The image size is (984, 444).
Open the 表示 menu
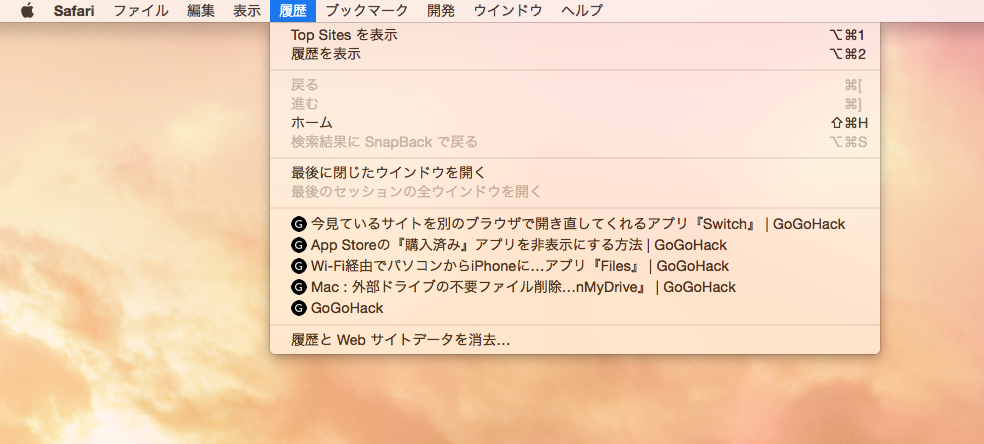click(247, 11)
